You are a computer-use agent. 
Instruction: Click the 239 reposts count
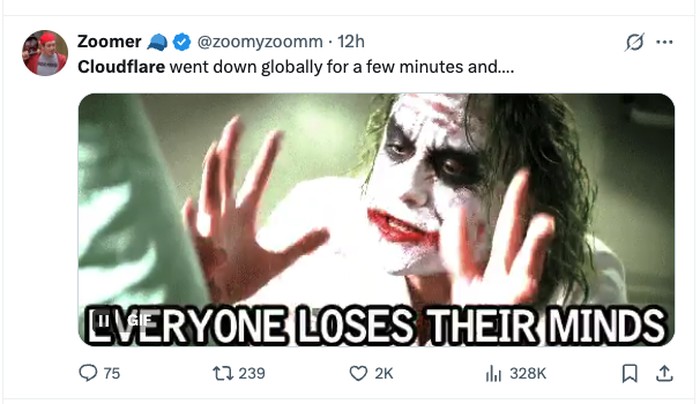252,373
